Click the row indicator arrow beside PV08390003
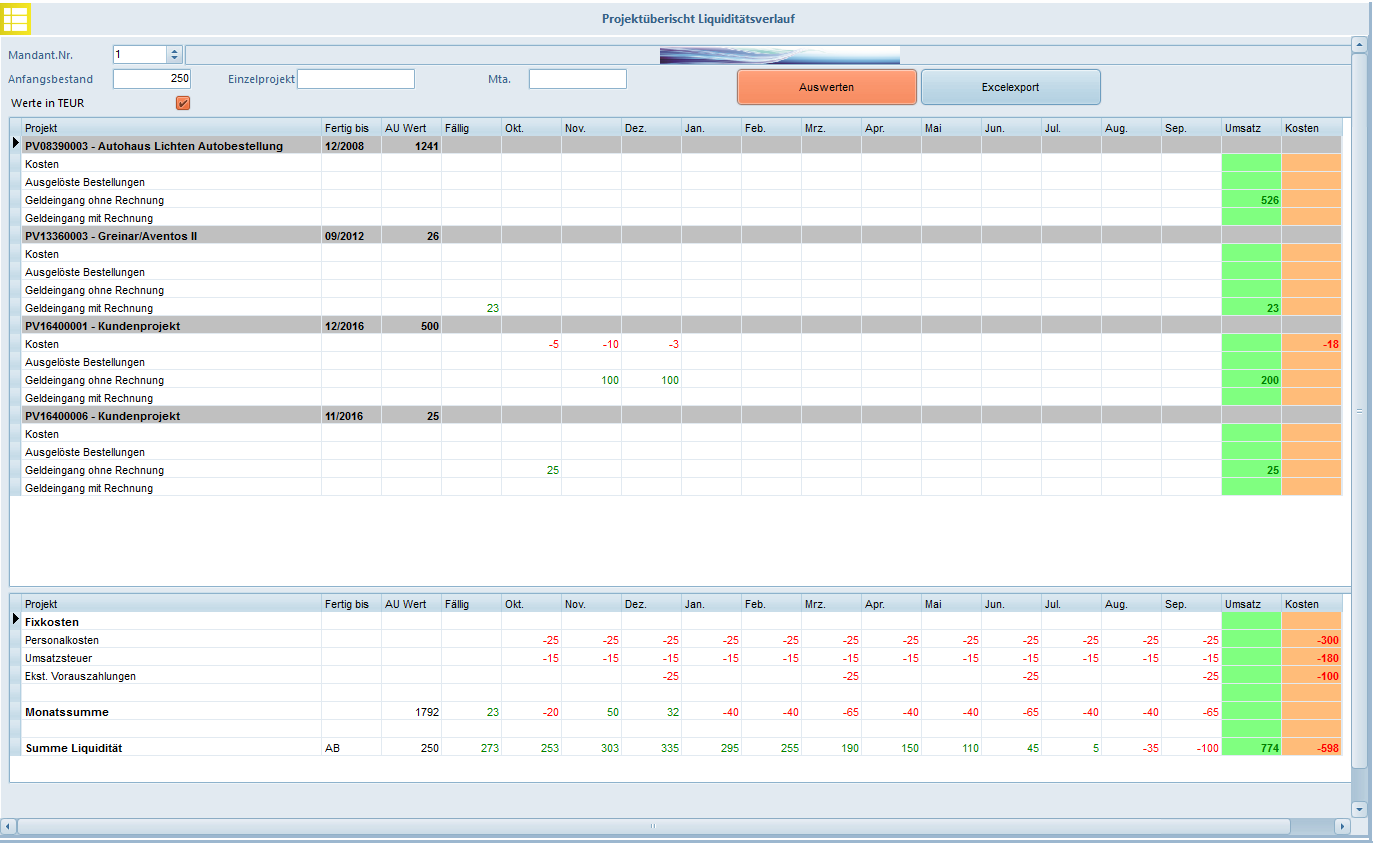Screen dimensions: 1373x843 pos(15,146)
